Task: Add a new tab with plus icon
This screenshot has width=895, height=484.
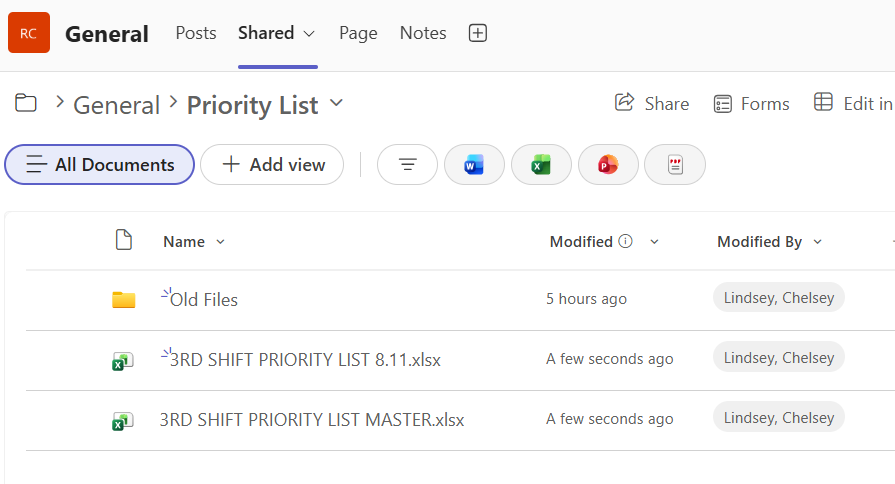Action: point(478,33)
